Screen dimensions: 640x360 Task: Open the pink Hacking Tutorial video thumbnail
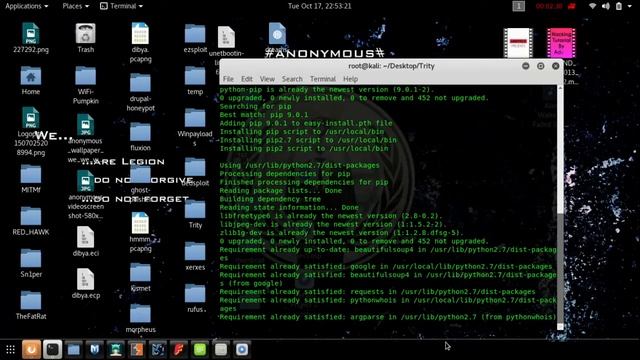(x=561, y=43)
